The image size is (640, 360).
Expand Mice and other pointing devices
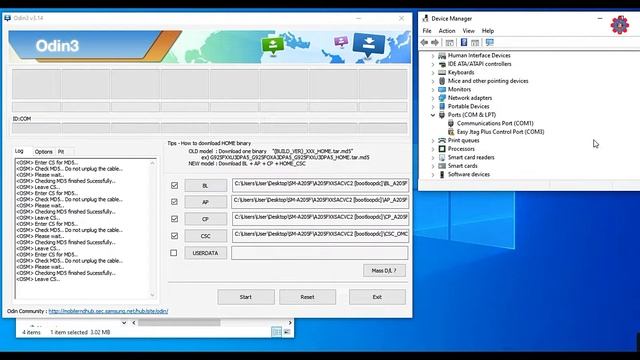click(x=433, y=81)
